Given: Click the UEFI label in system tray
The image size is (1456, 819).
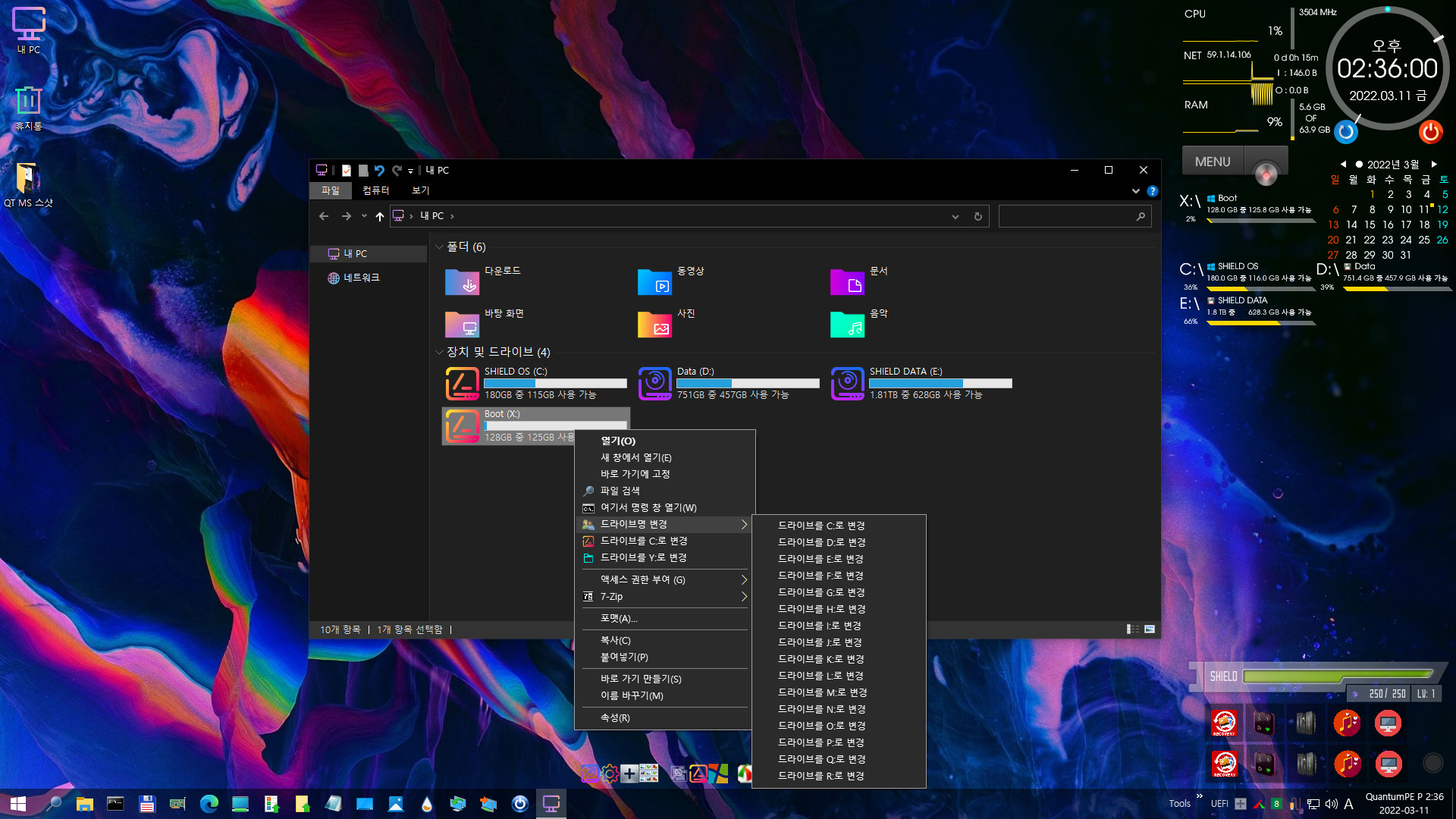Looking at the screenshot, I should pyautogui.click(x=1219, y=804).
